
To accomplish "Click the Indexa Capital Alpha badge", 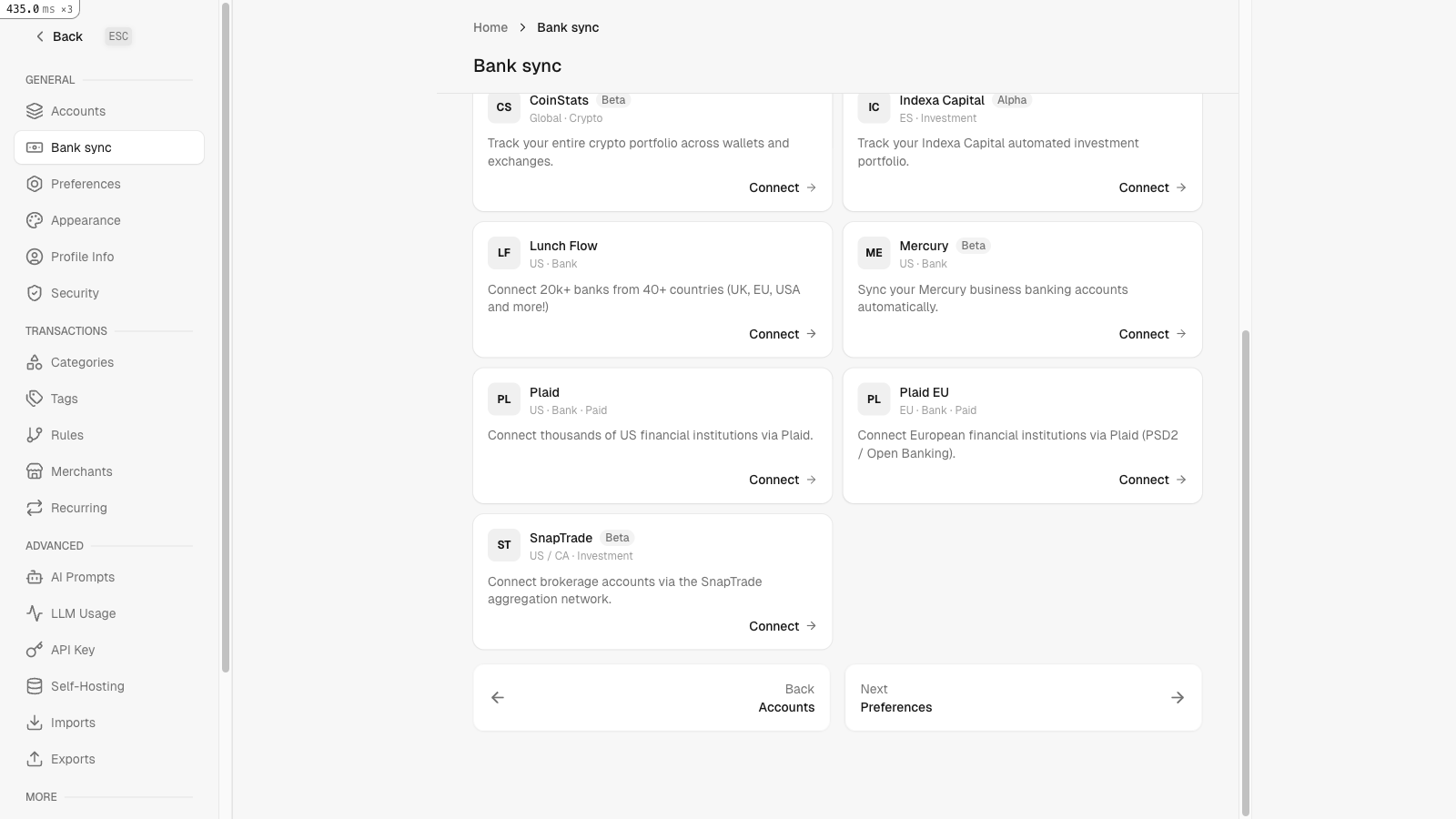I will point(1012,100).
